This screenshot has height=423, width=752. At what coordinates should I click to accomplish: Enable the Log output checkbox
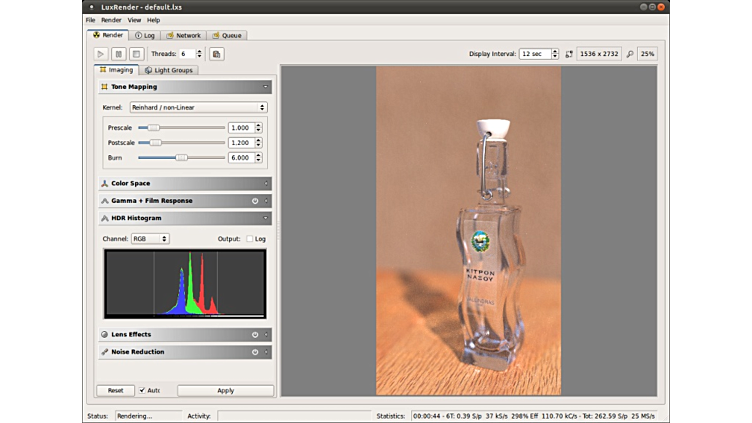pyautogui.click(x=250, y=239)
